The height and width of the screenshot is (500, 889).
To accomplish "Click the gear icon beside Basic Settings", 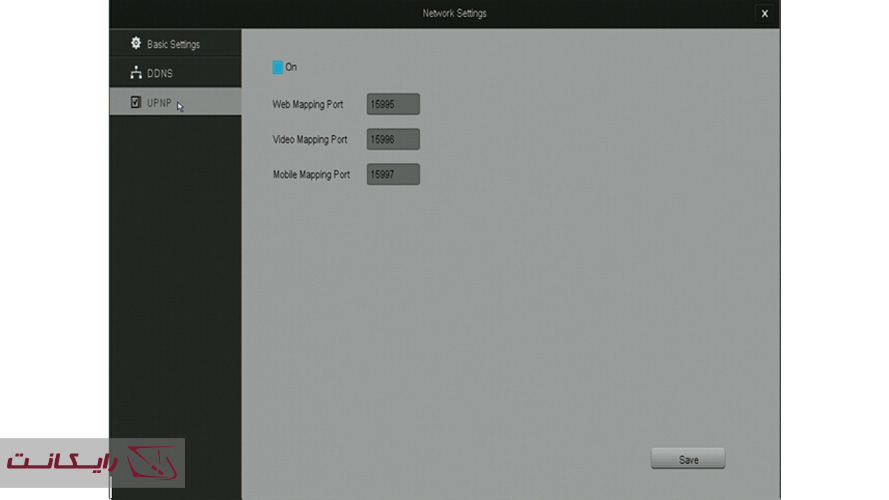I will point(136,44).
